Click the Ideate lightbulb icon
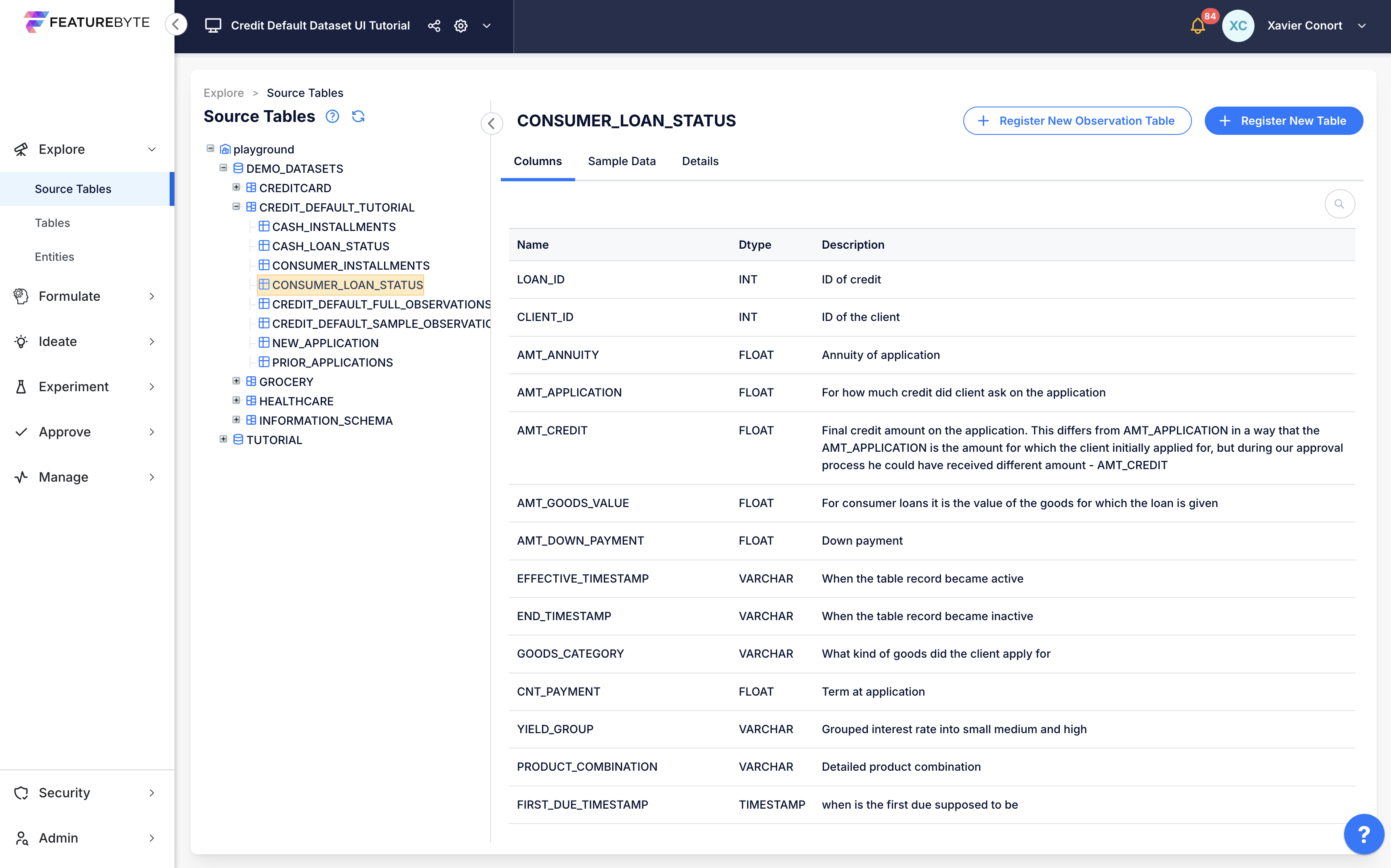1391x868 pixels. click(x=21, y=342)
